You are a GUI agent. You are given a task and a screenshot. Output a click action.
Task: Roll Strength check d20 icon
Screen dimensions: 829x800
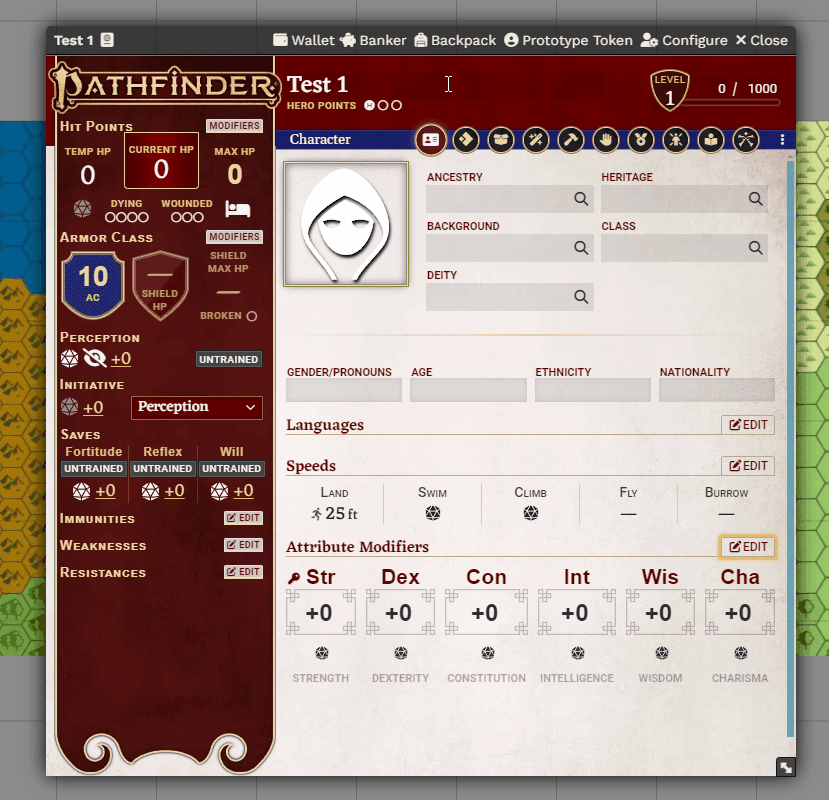(x=321, y=654)
